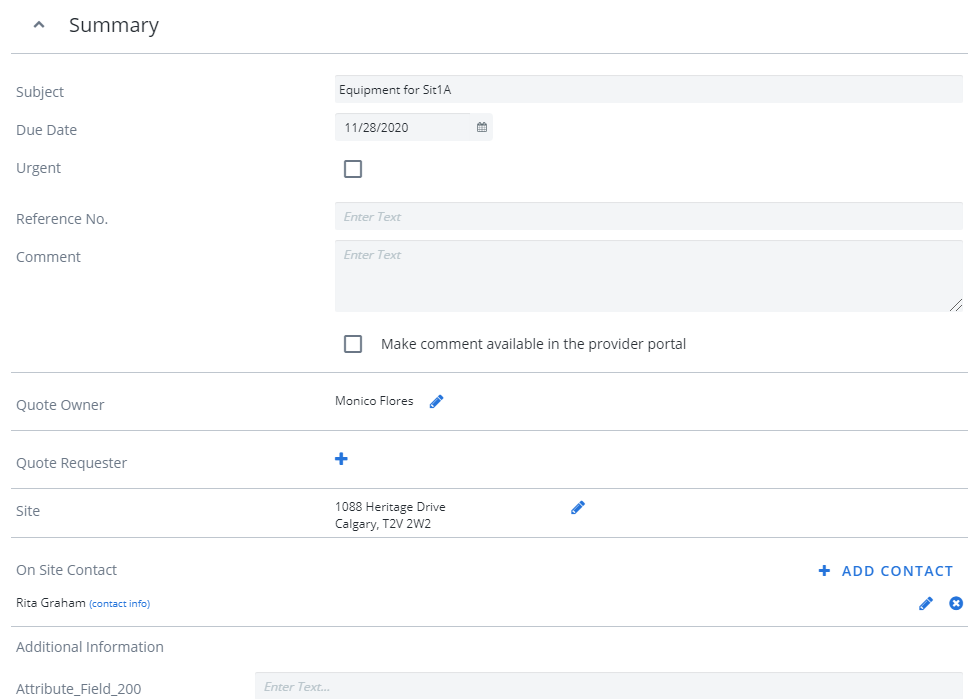980x699 pixels.
Task: Click the Attribute_Field_200 text input
Action: click(609, 686)
